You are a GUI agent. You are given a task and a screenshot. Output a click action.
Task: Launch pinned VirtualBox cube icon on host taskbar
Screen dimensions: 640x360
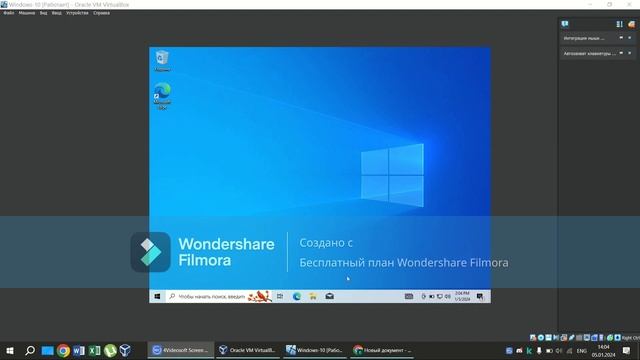[125, 351]
